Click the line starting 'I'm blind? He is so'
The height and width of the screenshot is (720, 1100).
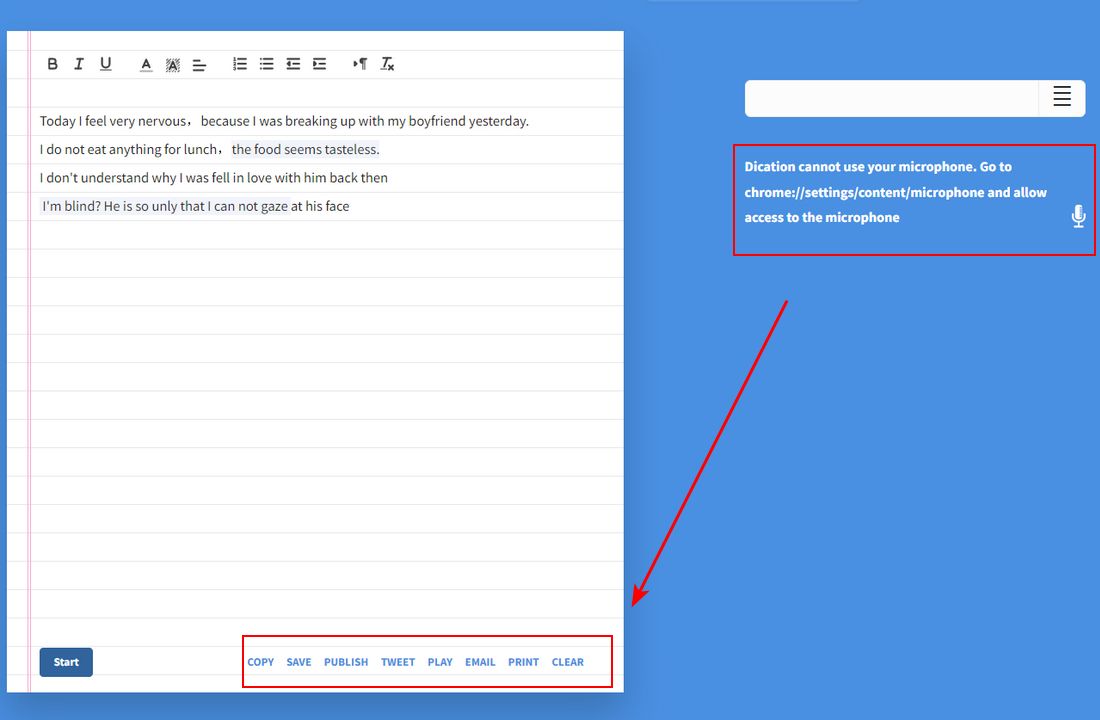click(195, 206)
